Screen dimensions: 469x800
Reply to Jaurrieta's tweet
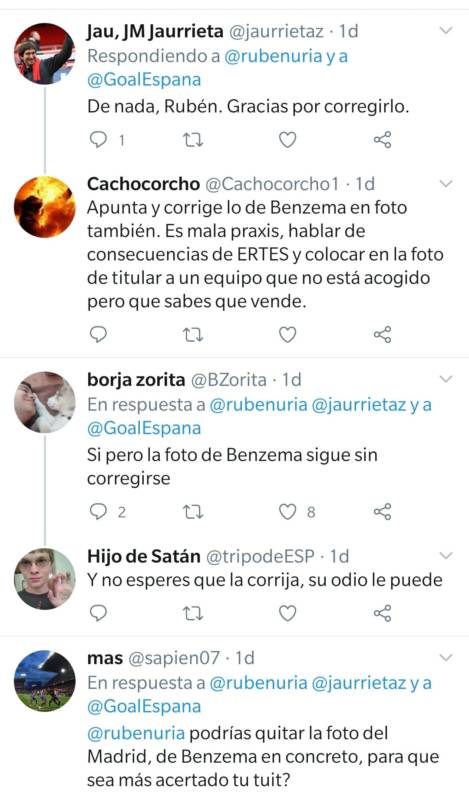click(98, 139)
